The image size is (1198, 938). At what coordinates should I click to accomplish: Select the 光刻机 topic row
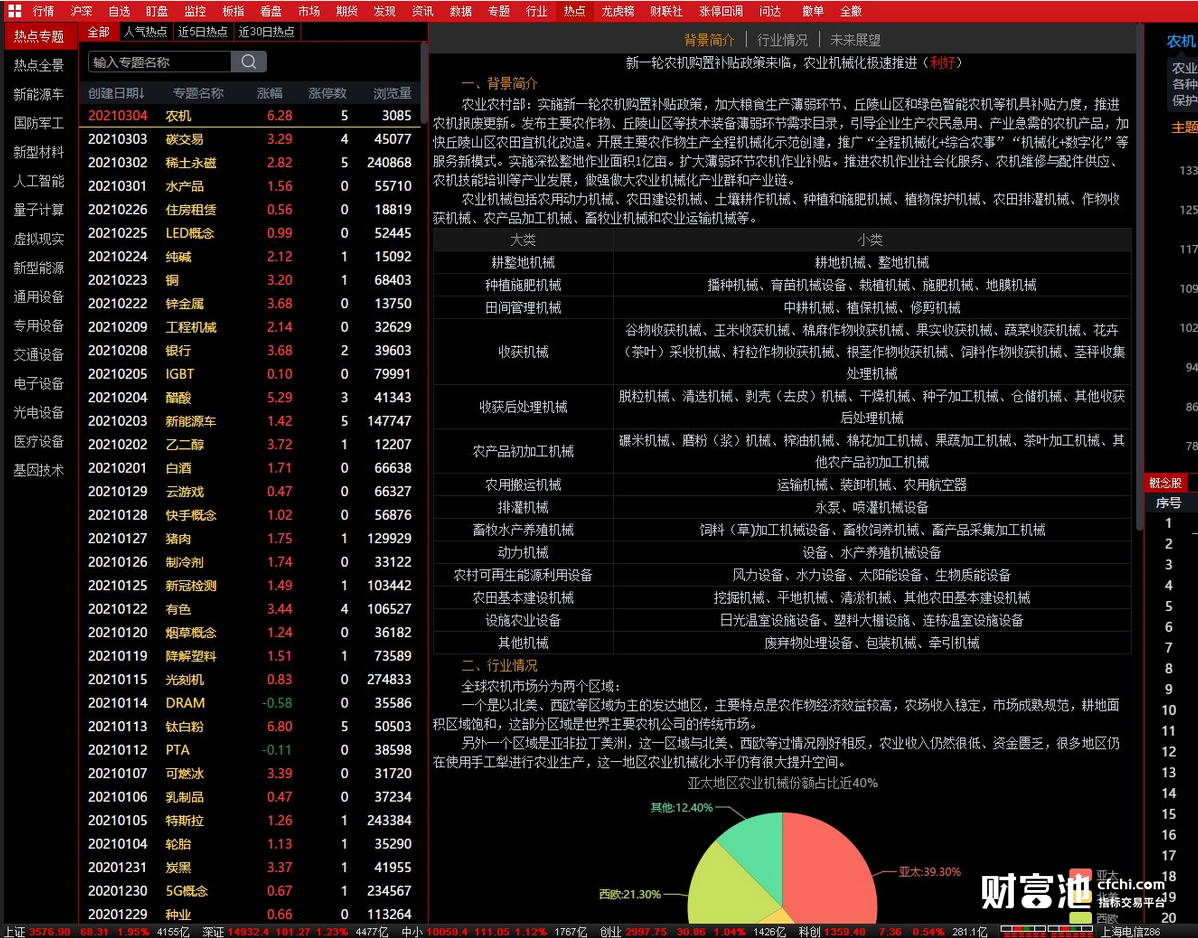click(250, 679)
